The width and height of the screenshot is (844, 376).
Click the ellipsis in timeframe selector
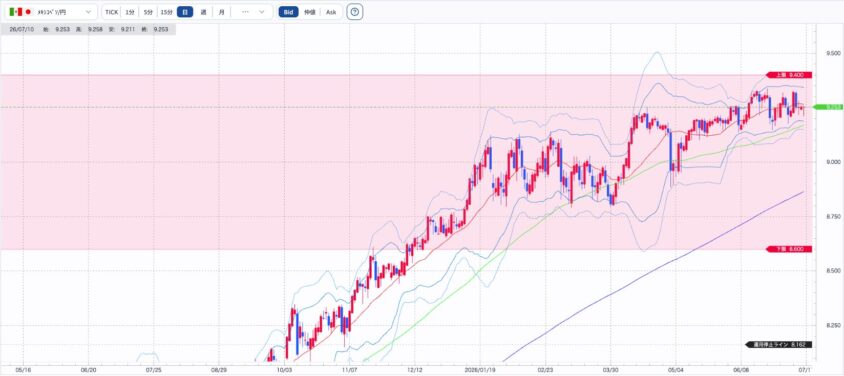[245, 12]
